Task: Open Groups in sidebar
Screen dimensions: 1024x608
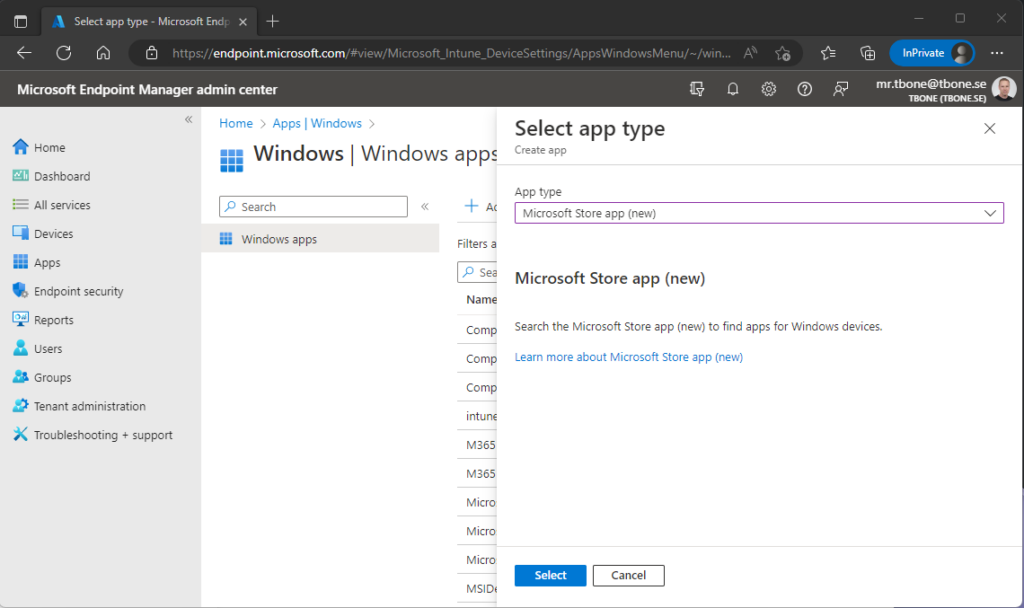Action: pos(42,377)
